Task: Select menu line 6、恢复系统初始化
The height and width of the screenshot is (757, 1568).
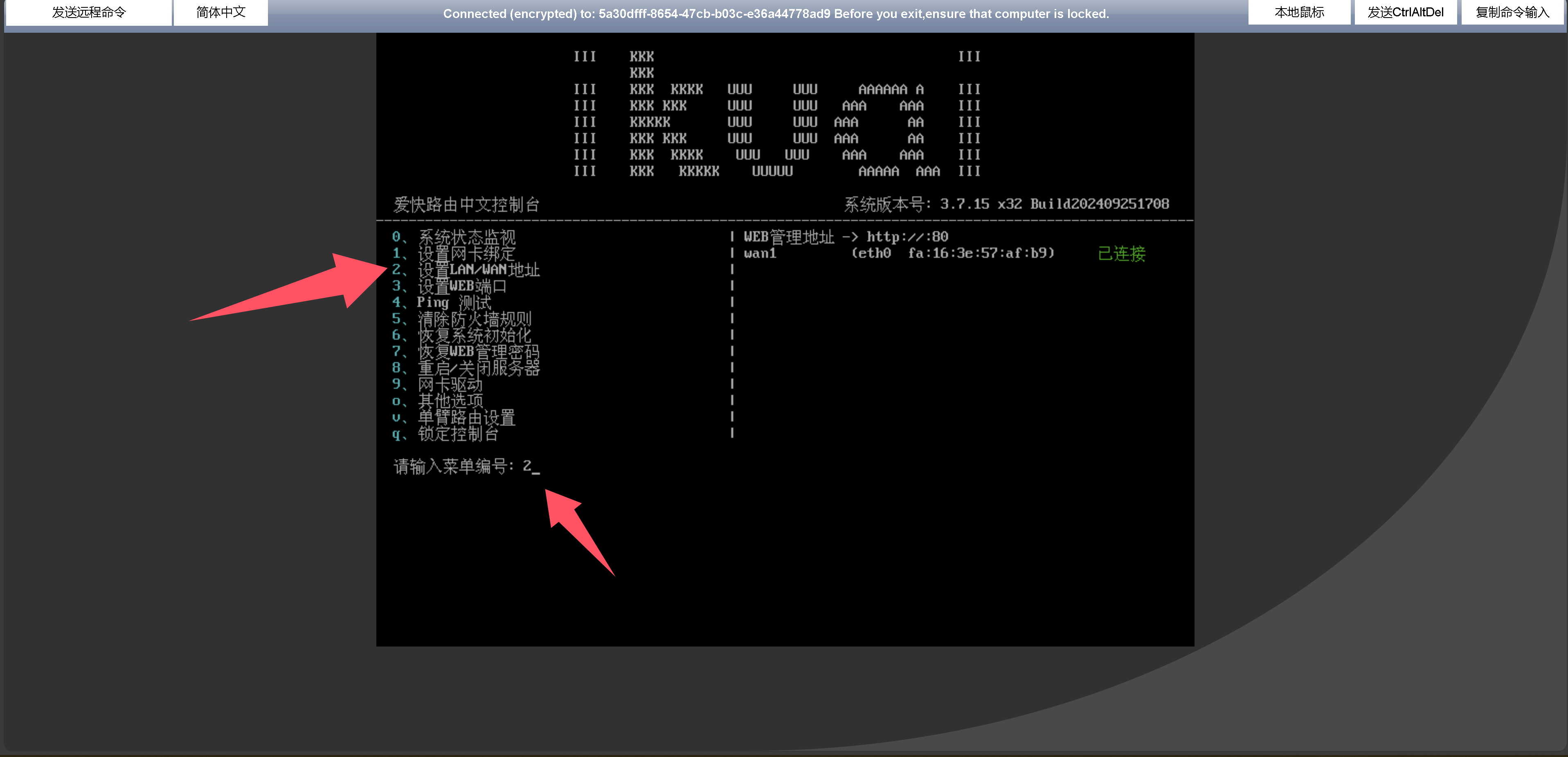Action: (x=461, y=336)
